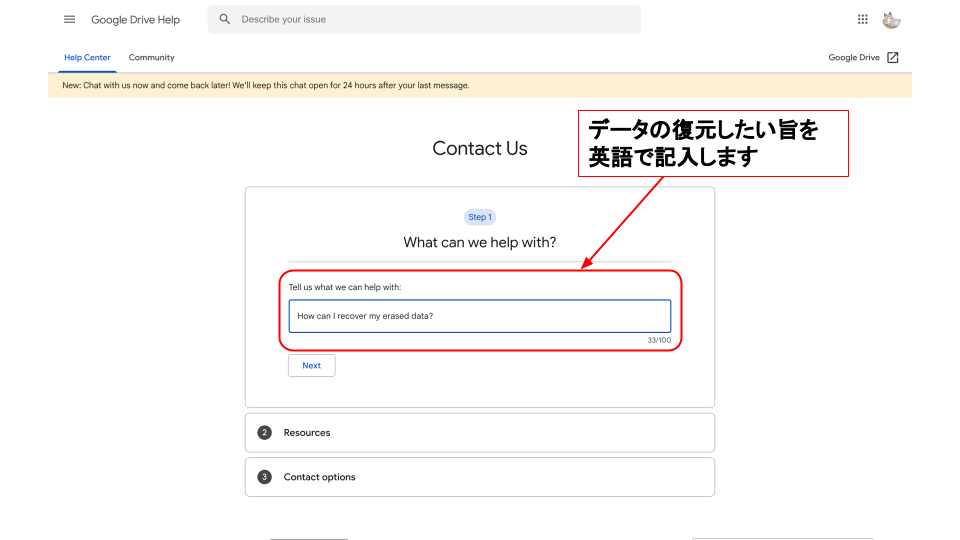Collapse the What can we help with heading
This screenshot has width=960, height=540.
point(479,242)
